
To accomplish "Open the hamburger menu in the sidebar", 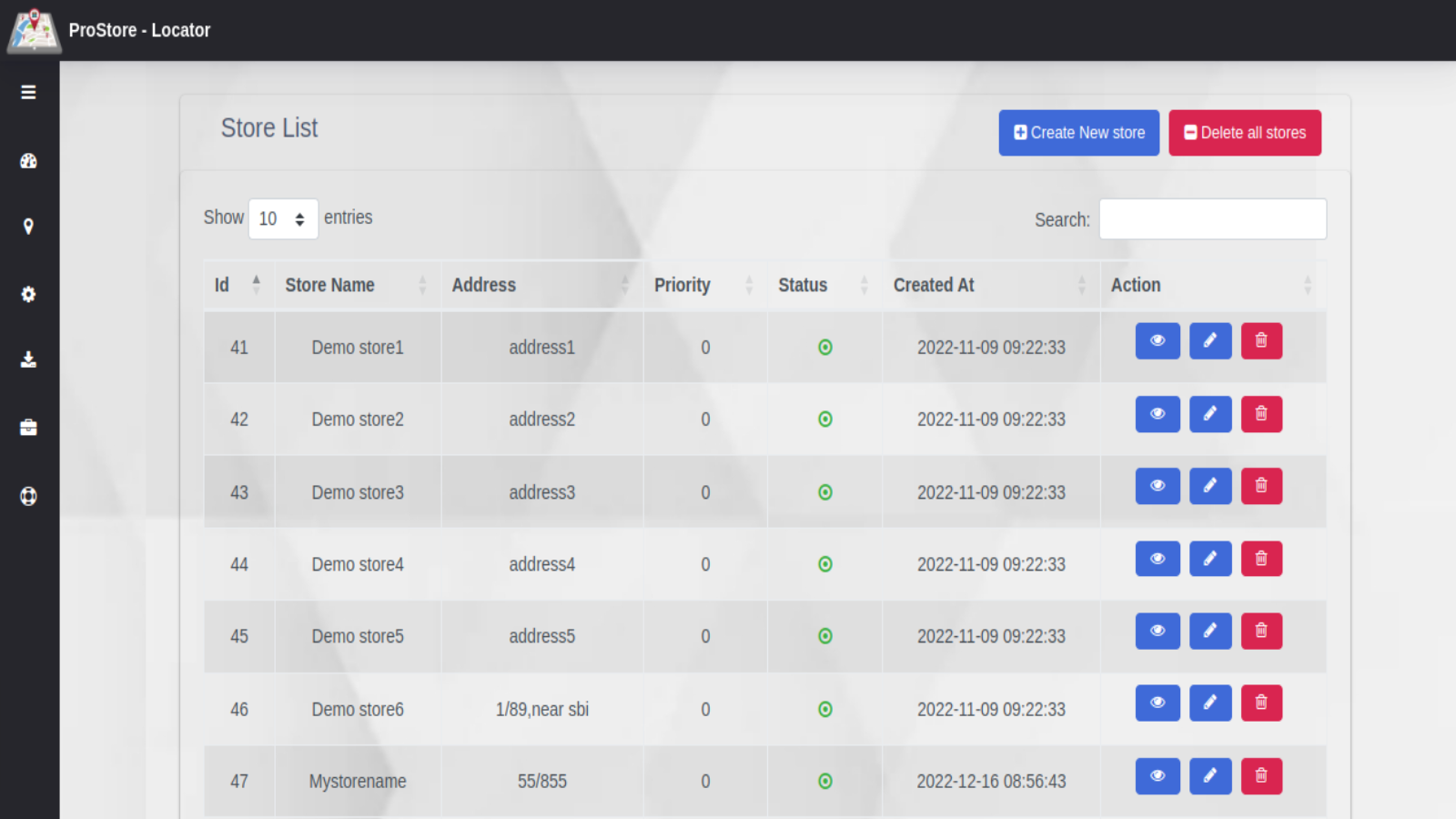I will pyautogui.click(x=28, y=92).
